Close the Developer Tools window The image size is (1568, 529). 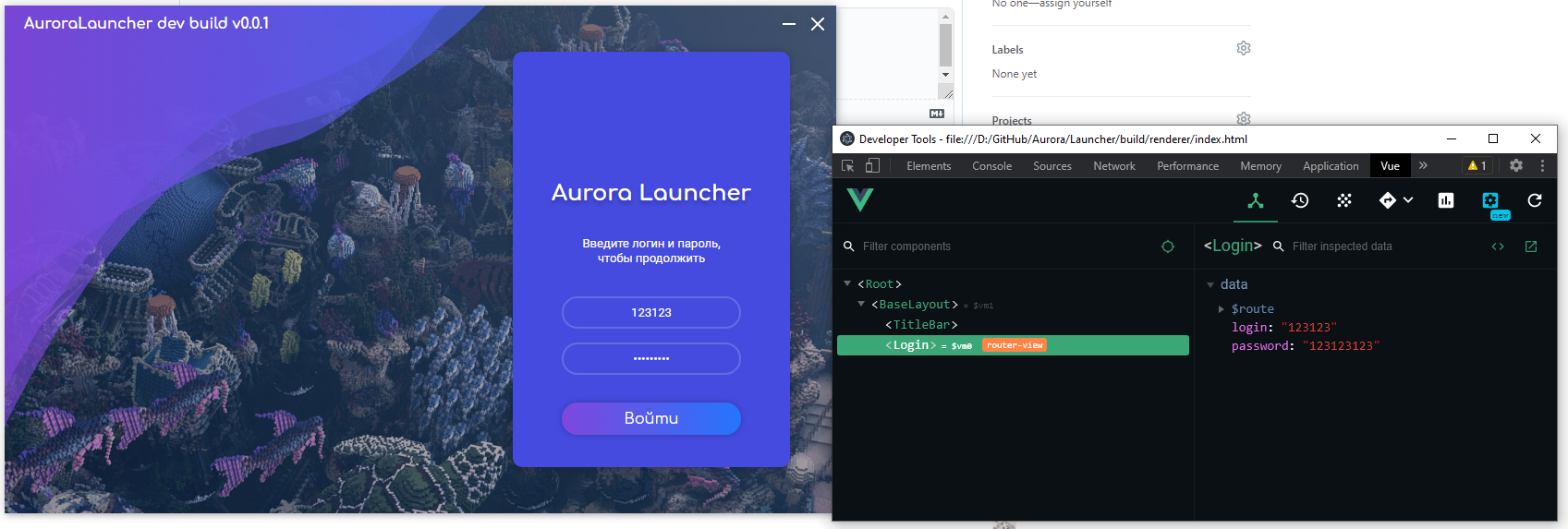pyautogui.click(x=1536, y=138)
